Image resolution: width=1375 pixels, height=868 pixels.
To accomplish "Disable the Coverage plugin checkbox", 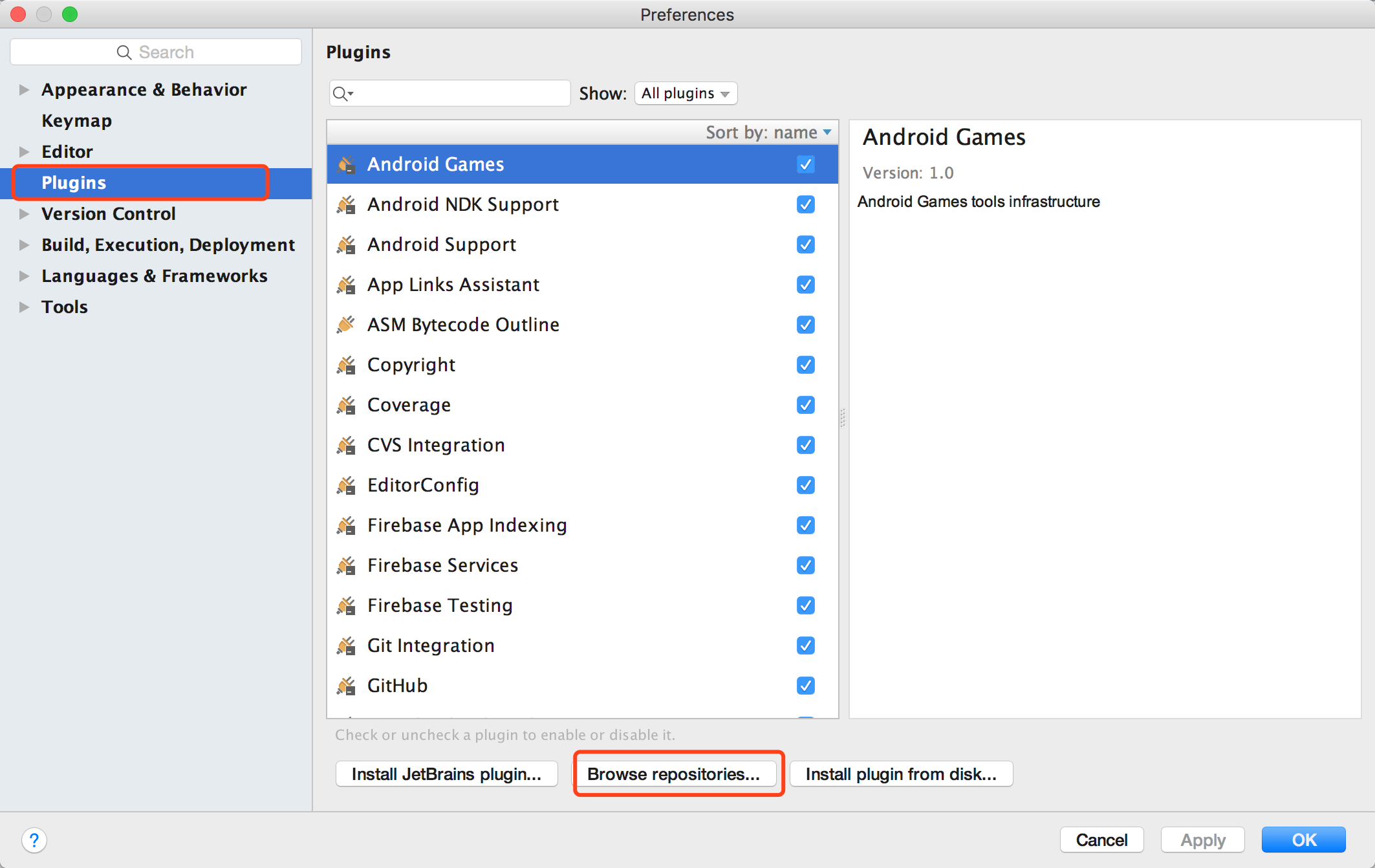I will [805, 404].
